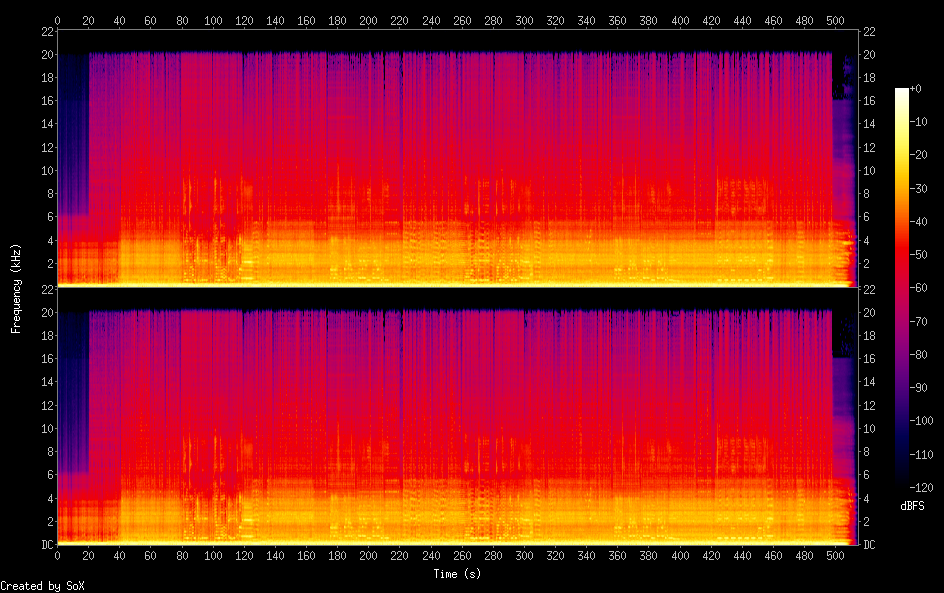This screenshot has width=944, height=593.
Task: Click "500" on the bottom time axis
Action: (x=835, y=556)
